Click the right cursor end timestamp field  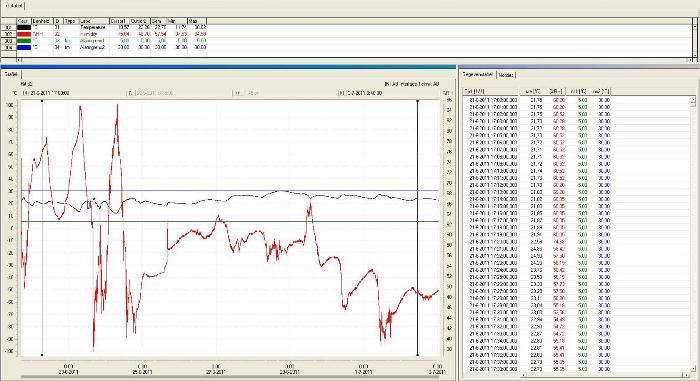(360, 93)
